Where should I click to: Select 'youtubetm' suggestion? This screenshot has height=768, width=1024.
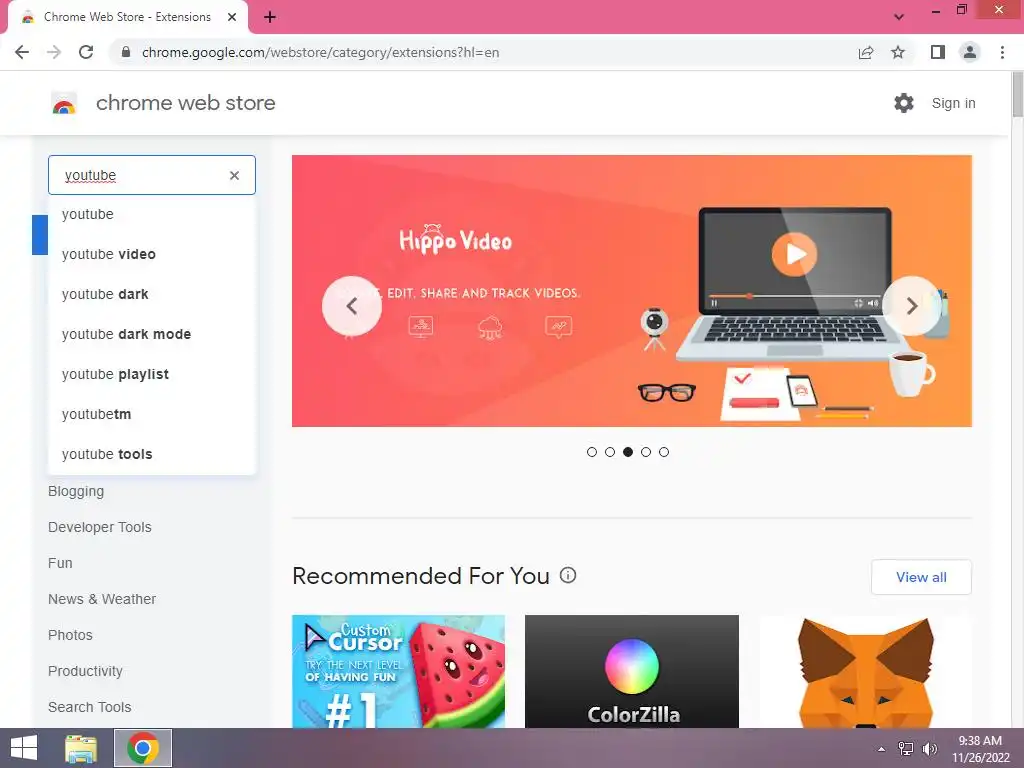[x=152, y=414]
